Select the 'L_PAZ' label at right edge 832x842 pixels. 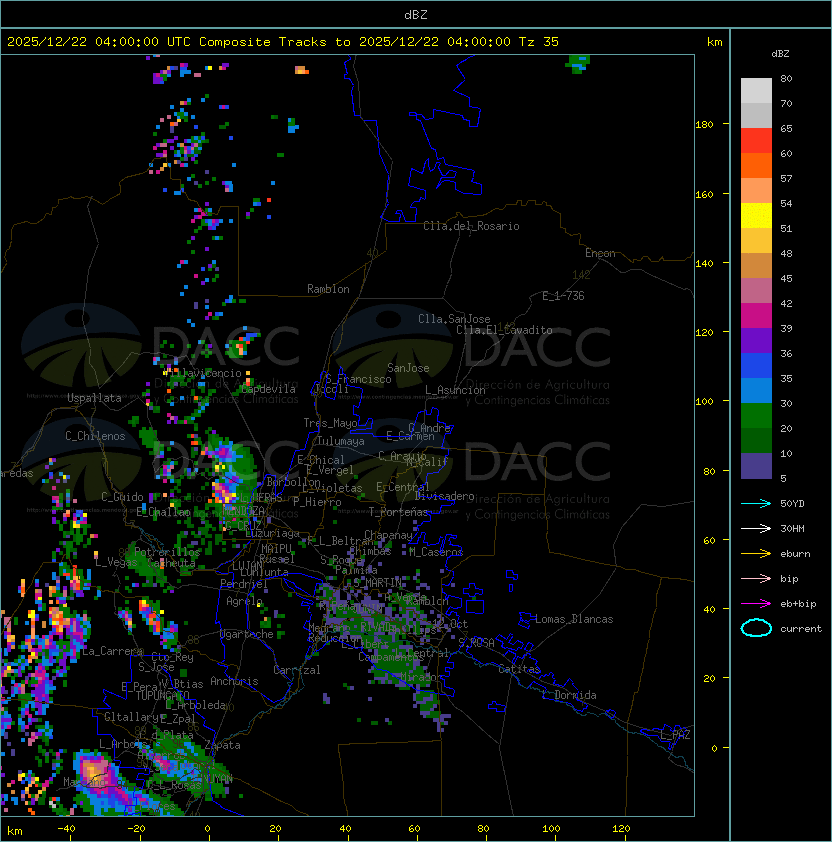pos(675,735)
